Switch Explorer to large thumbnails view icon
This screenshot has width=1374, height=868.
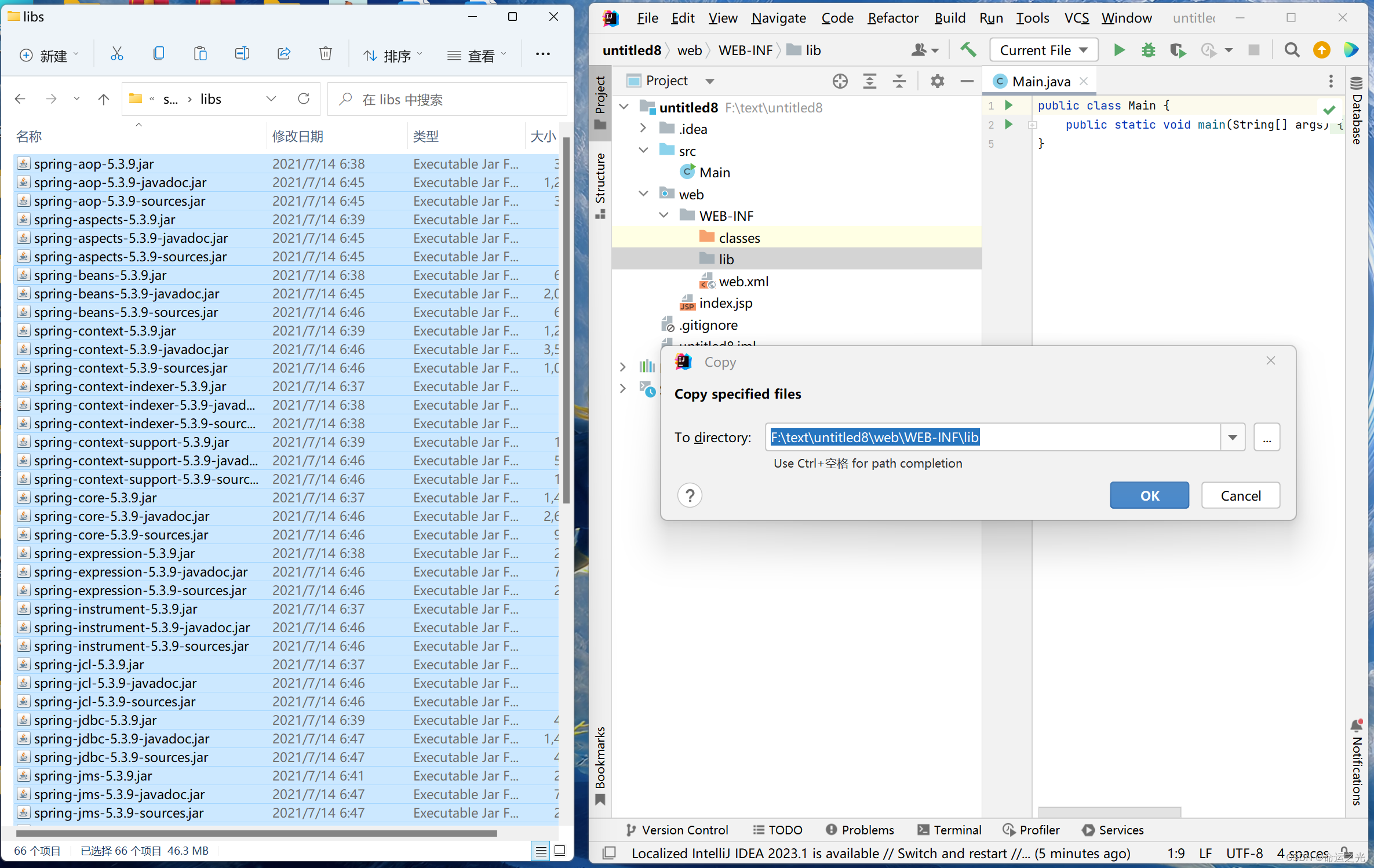560,851
